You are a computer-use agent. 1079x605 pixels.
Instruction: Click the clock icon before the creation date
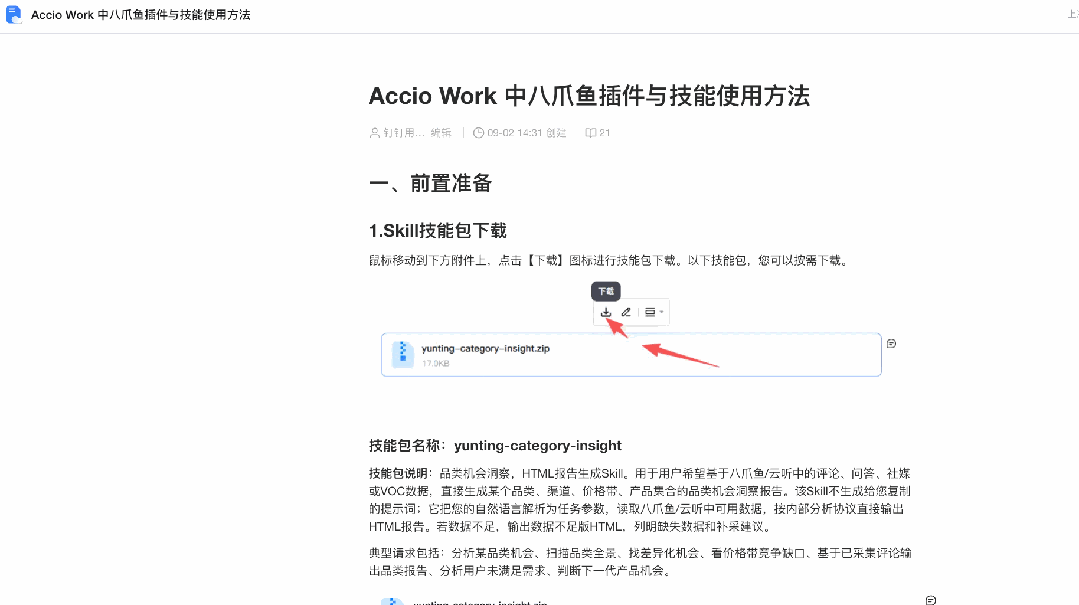click(478, 133)
